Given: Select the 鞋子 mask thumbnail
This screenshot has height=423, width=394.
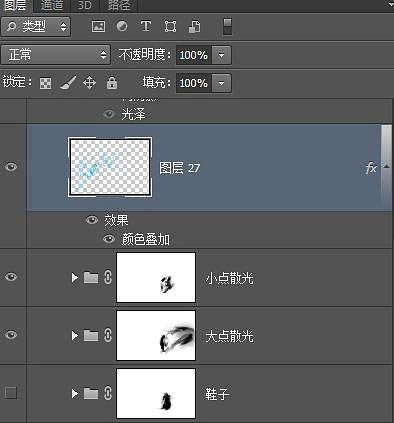Looking at the screenshot, I should point(156,394).
